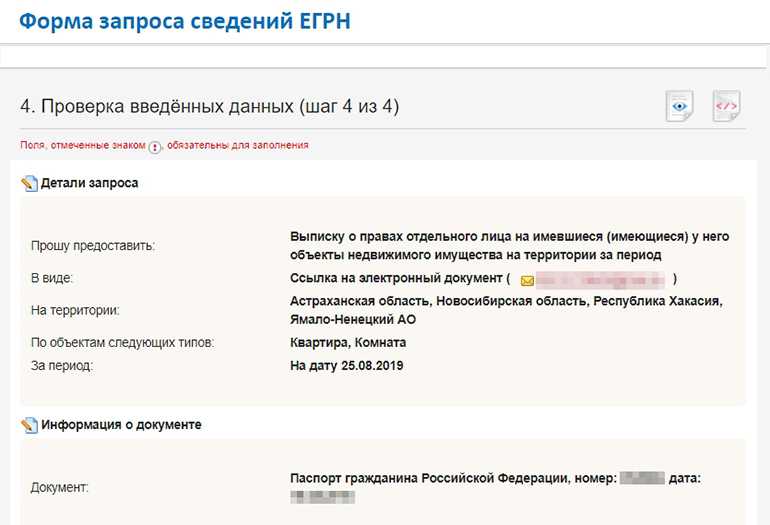Click the blurred email address after the envelope
Image resolution: width=770 pixels, height=525 pixels.
600,280
